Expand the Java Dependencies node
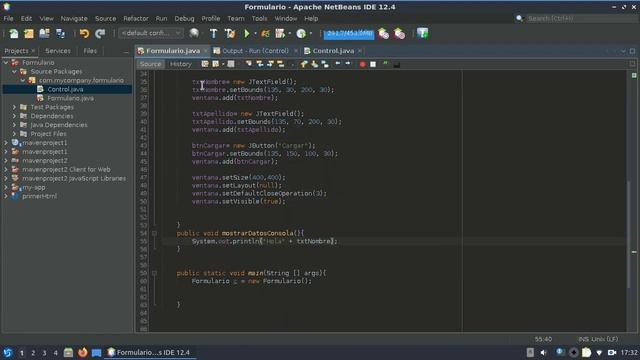The height and width of the screenshot is (360, 640). point(14,125)
